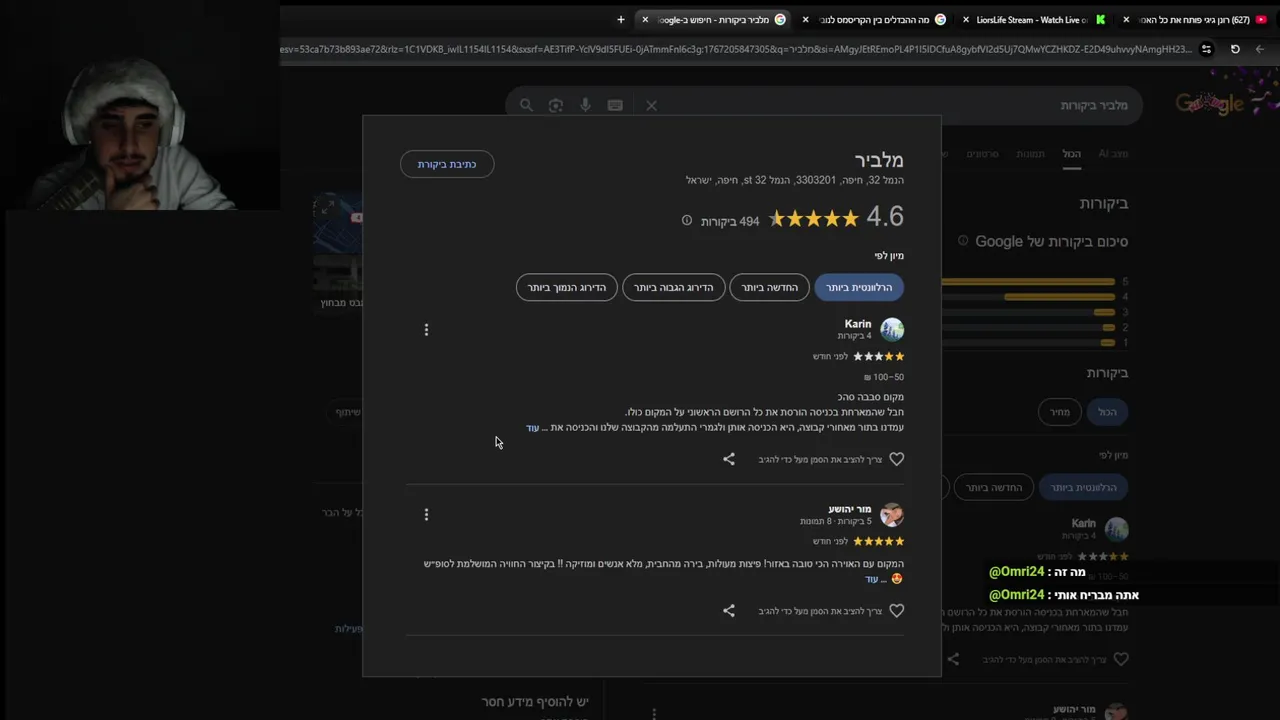The width and height of the screenshot is (1280, 720).
Task: Click the מלביר business title in dialog
Action: point(879,160)
